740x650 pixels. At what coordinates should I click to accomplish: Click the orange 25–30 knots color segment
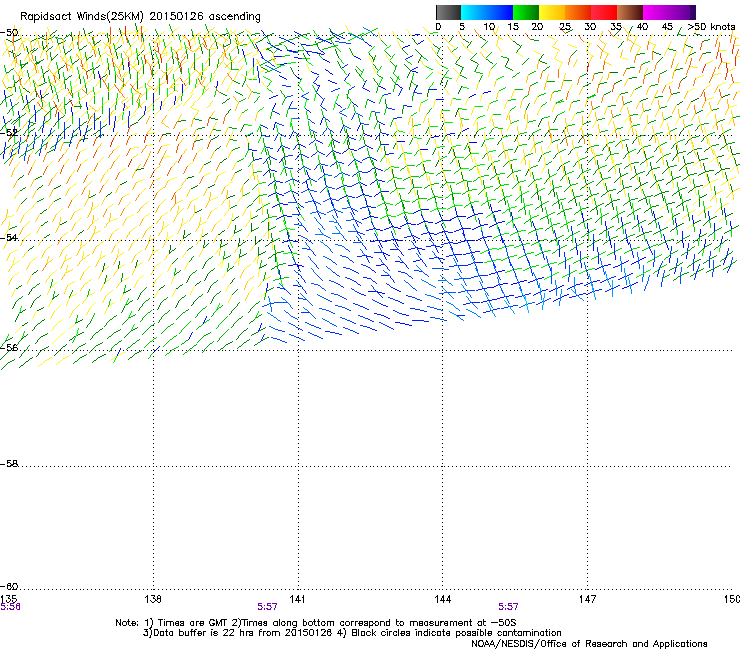pos(578,12)
